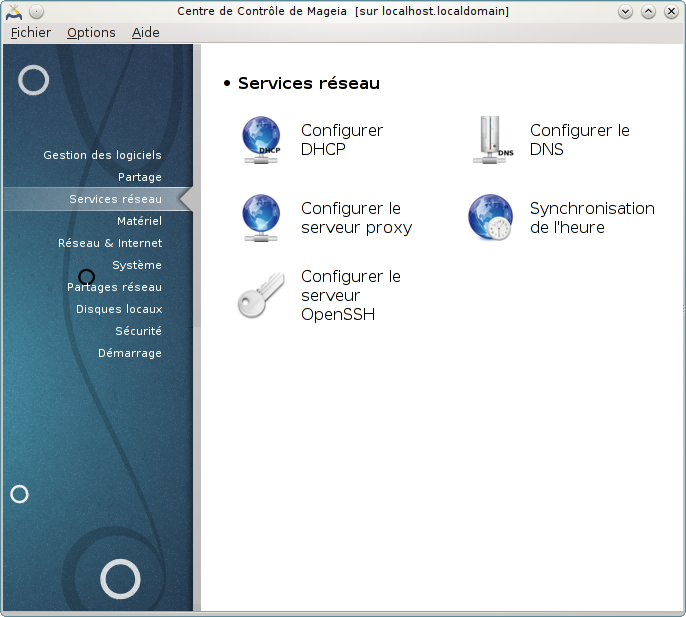Open the Démarrage category
The width and height of the screenshot is (686, 617).
130,353
